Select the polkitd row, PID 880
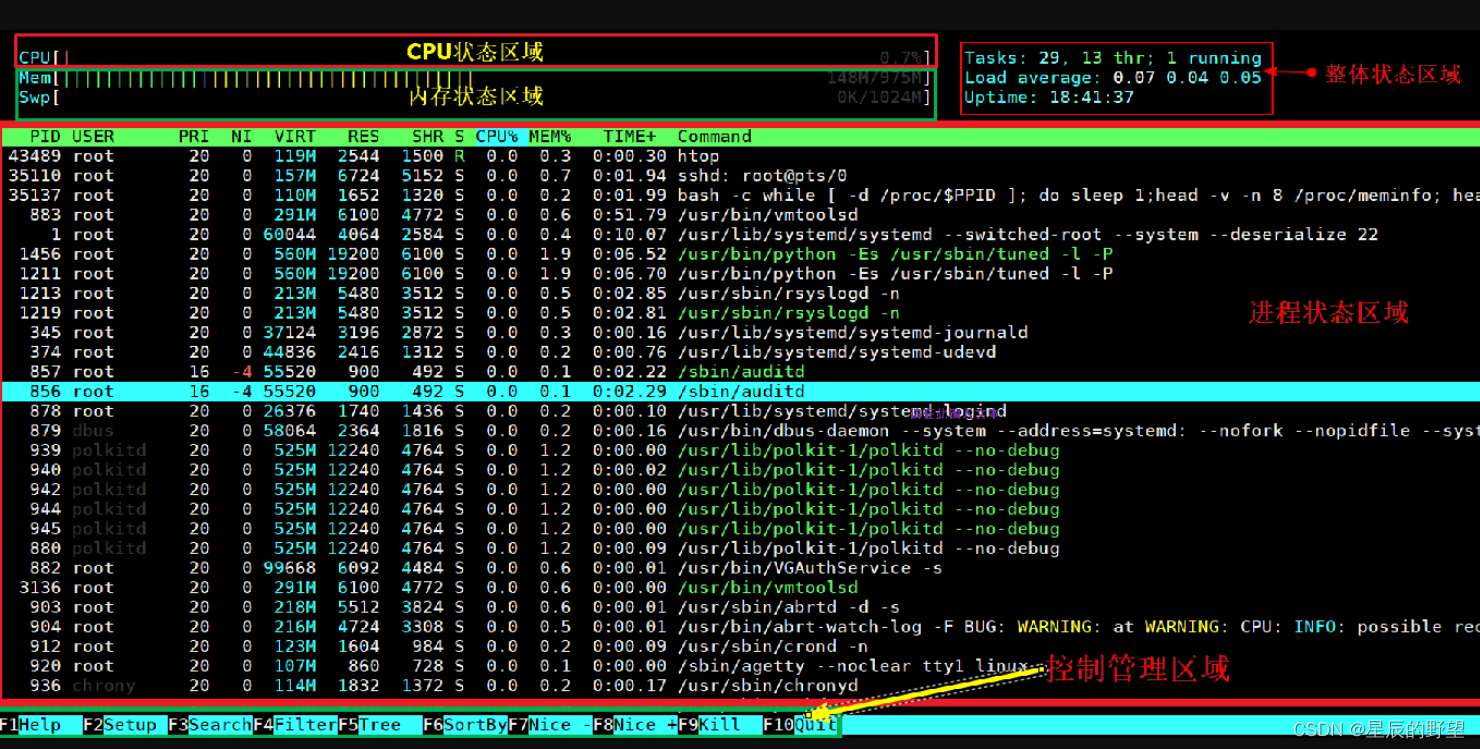The height and width of the screenshot is (749, 1480). pyautogui.click(x=740, y=549)
